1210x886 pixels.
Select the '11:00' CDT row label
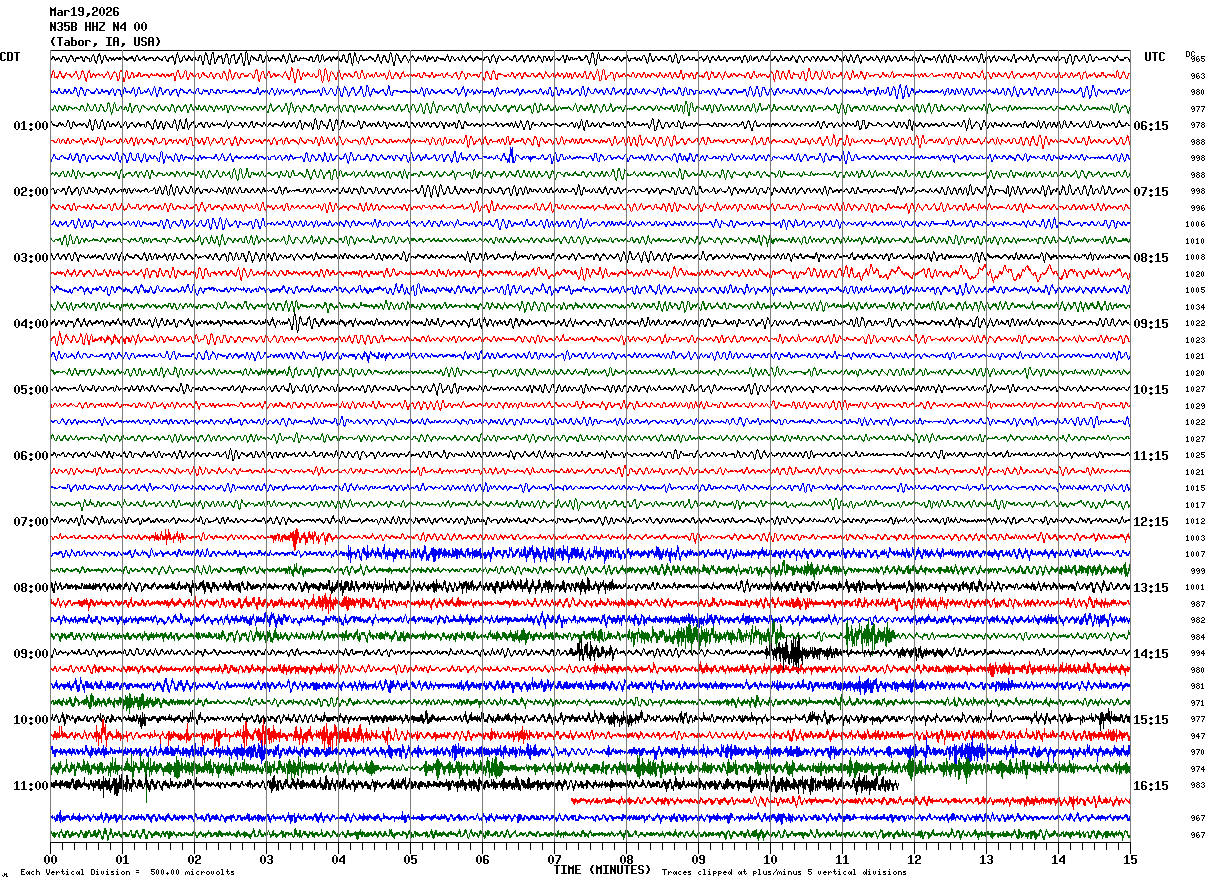(x=31, y=786)
